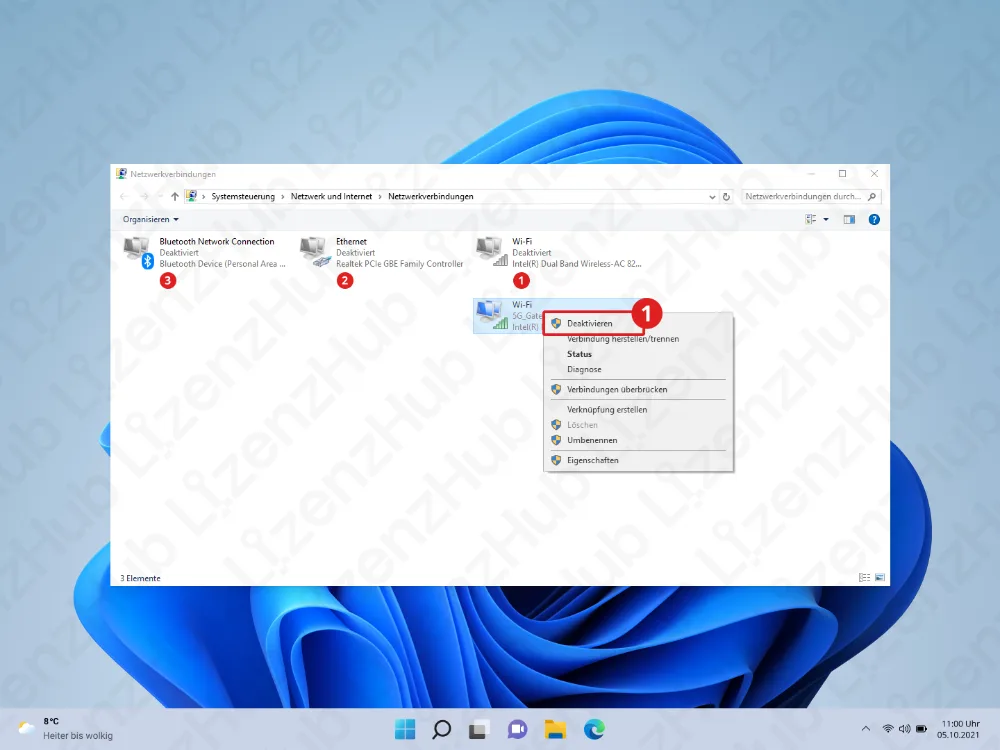Click the volume icon in the system tray
This screenshot has width=1000, height=750.
tap(904, 729)
